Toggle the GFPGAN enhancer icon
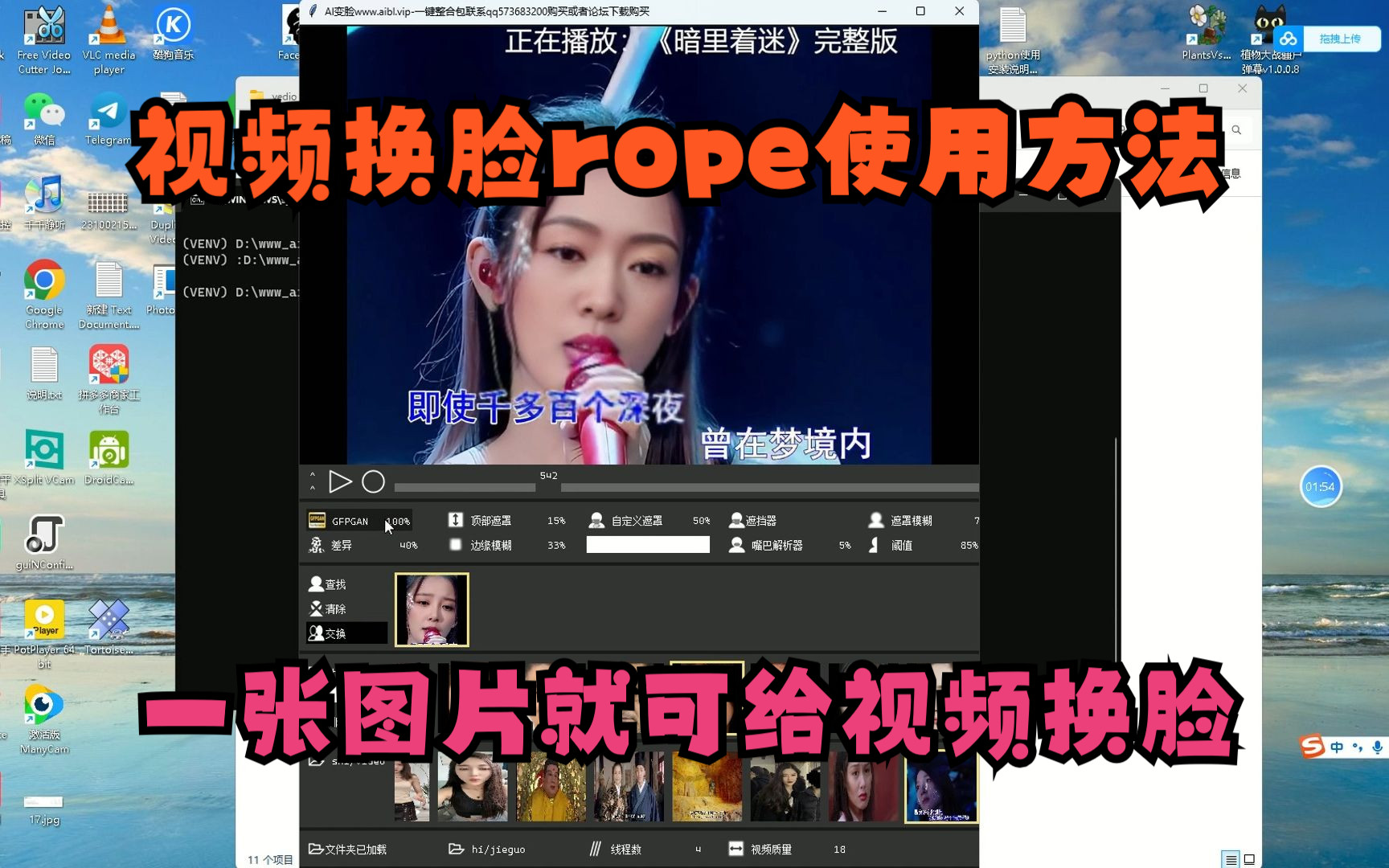This screenshot has width=1389, height=868. tap(317, 520)
